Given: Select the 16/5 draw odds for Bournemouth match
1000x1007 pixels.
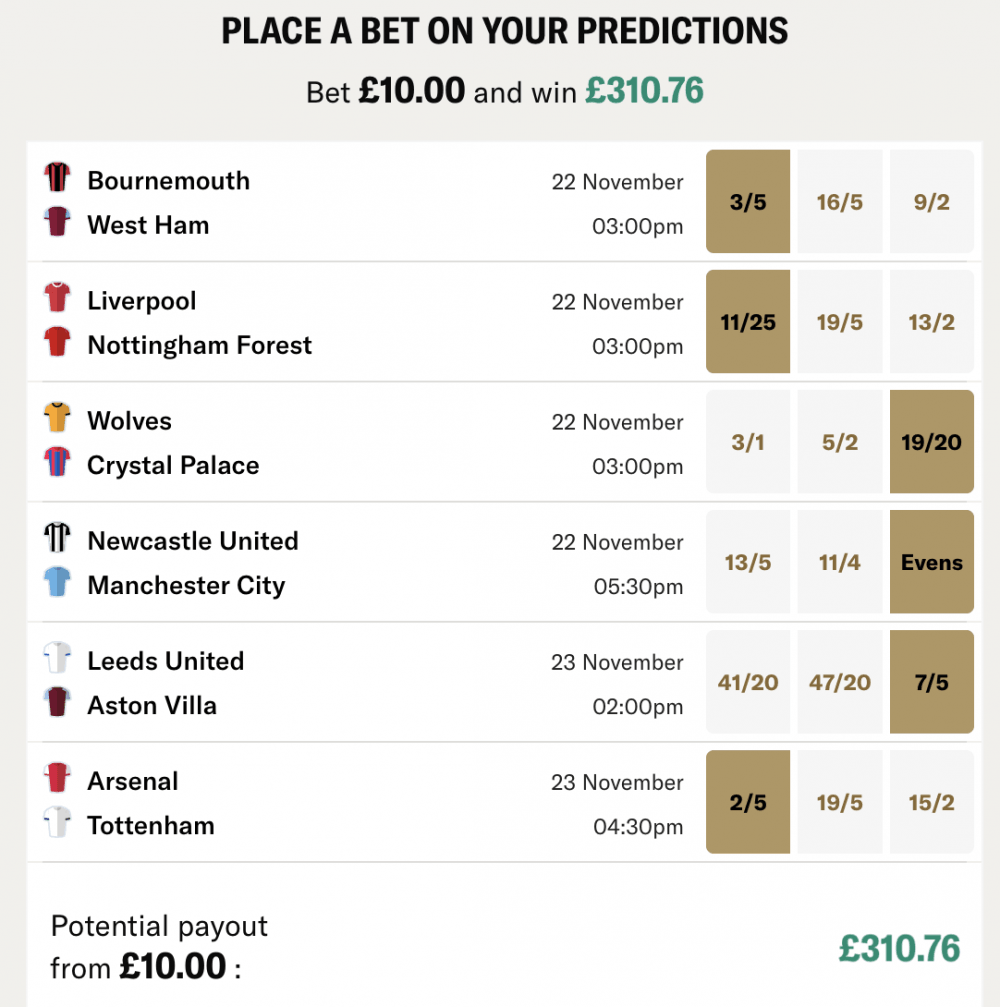Looking at the screenshot, I should point(840,201).
